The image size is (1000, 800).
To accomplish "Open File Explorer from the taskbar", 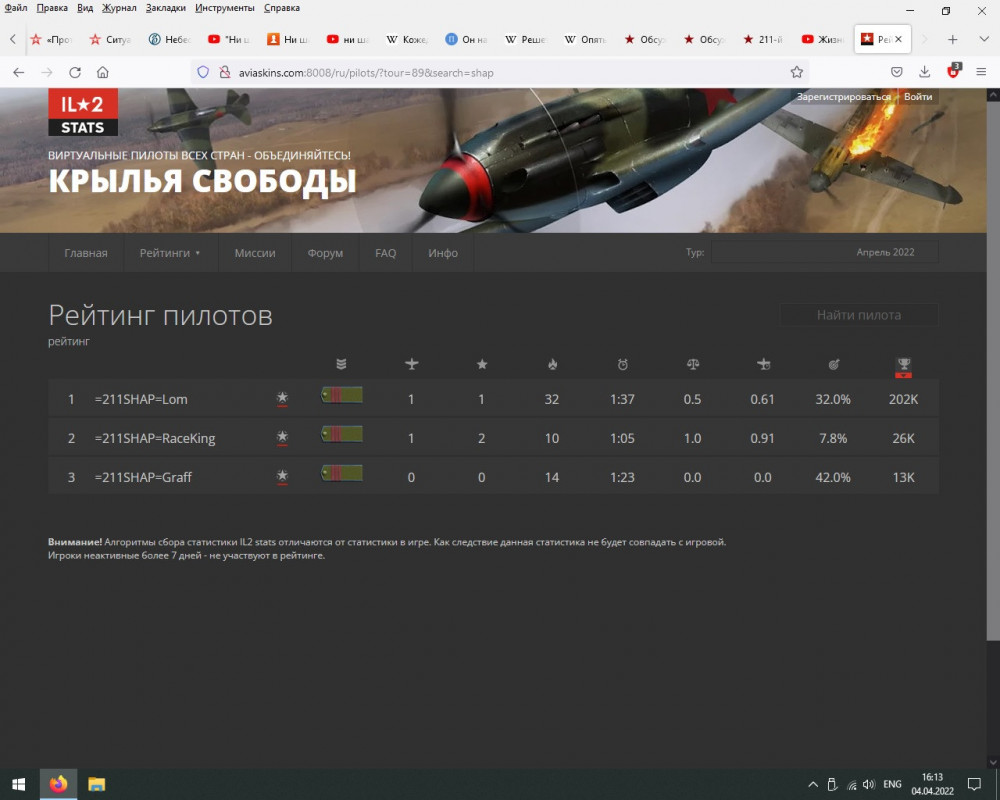I will click(x=96, y=784).
